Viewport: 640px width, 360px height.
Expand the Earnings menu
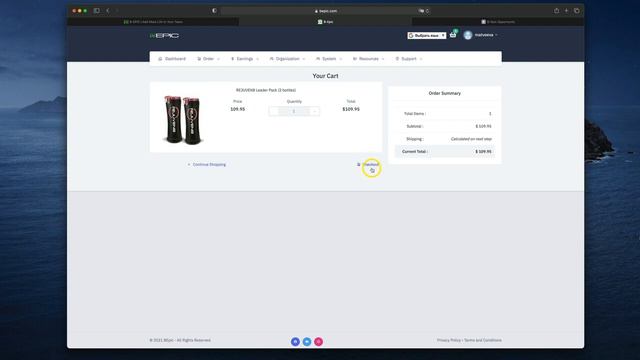coord(244,59)
